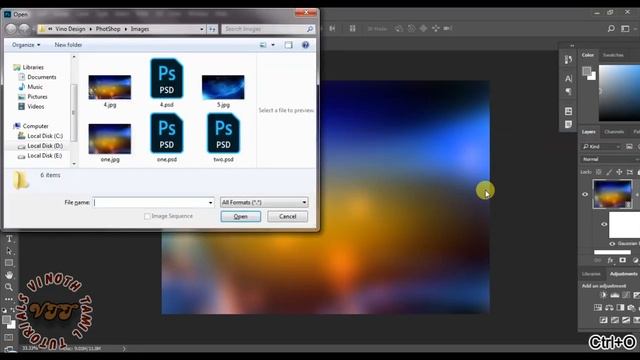Click New folder in Open dialog
The image size is (640, 360).
point(68,45)
